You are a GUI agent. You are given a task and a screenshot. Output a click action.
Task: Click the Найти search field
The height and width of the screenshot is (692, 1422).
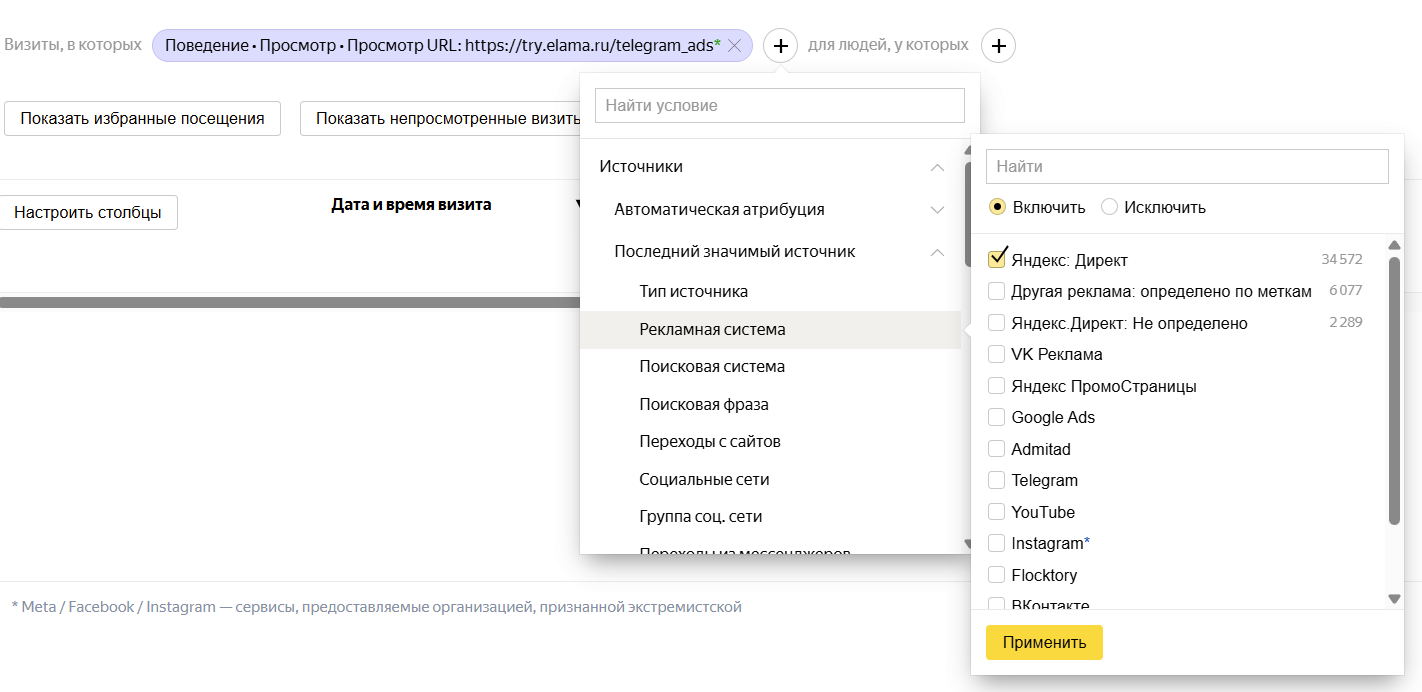1187,166
